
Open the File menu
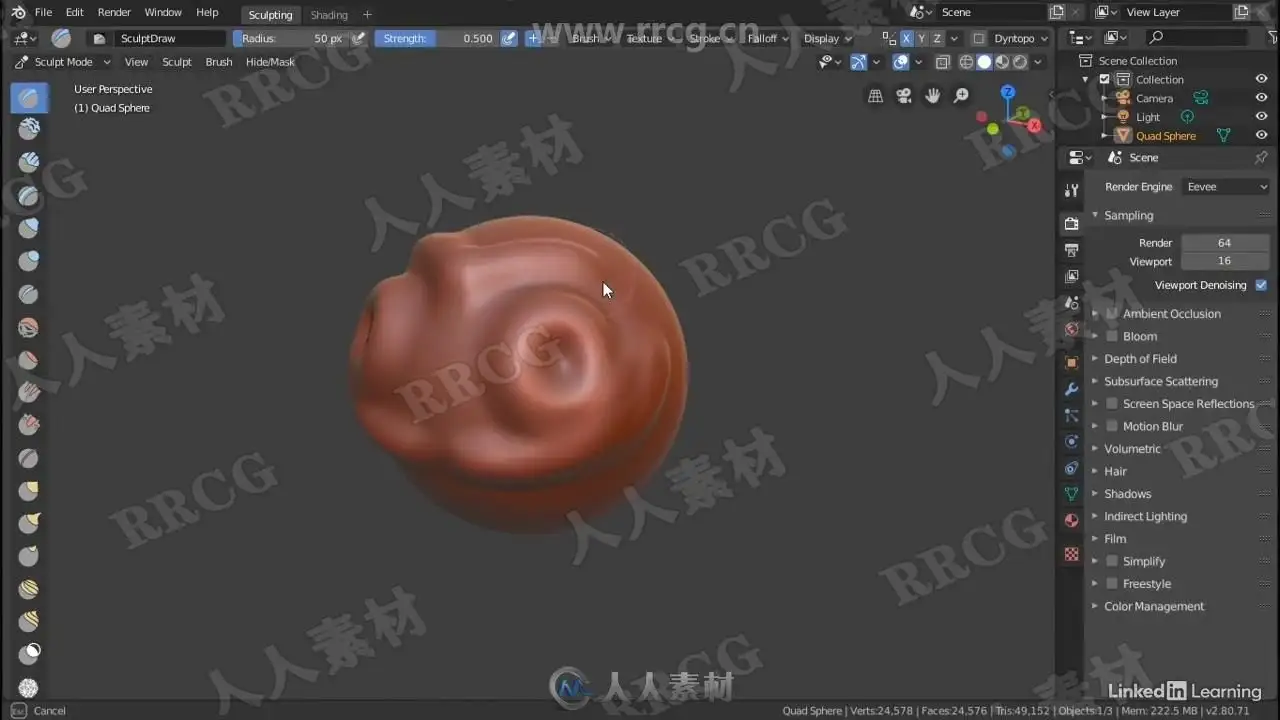click(x=43, y=12)
